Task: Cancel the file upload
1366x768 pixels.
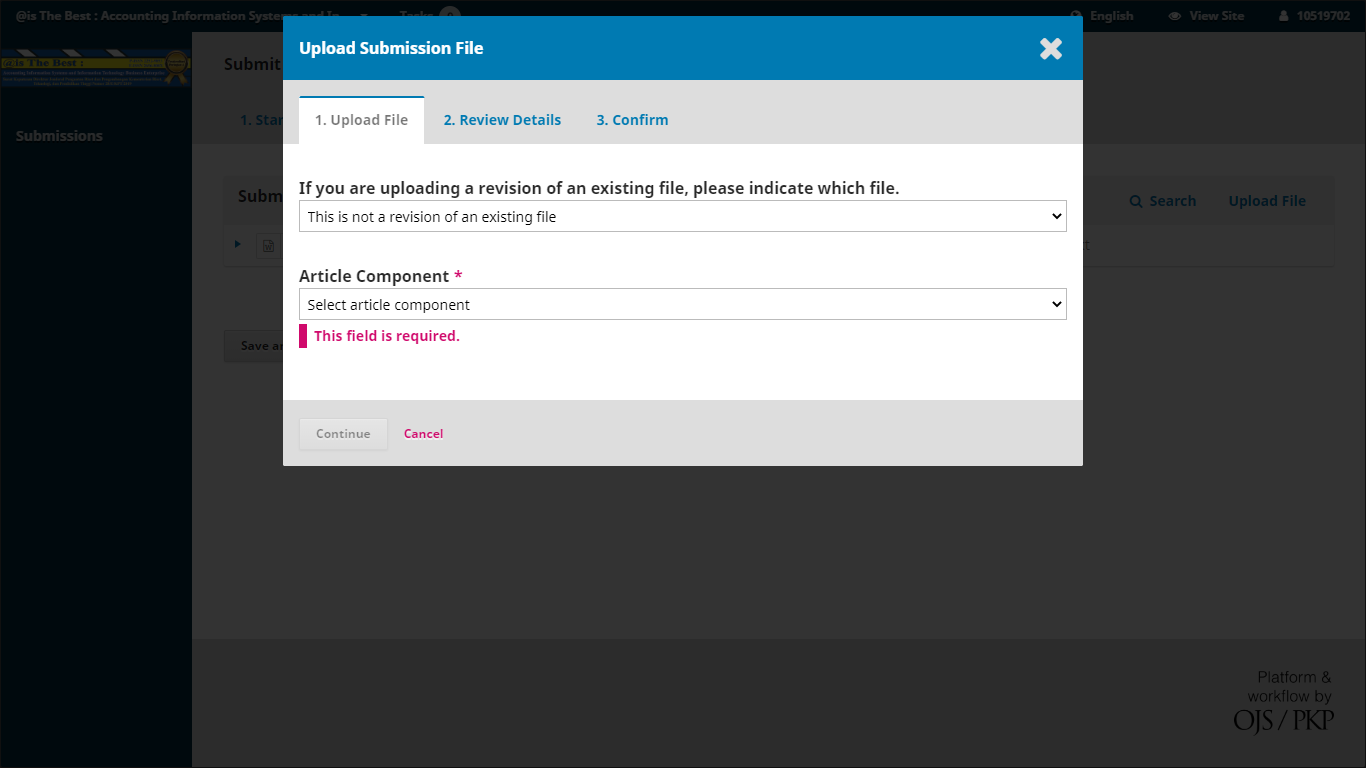Action: pyautogui.click(x=423, y=434)
